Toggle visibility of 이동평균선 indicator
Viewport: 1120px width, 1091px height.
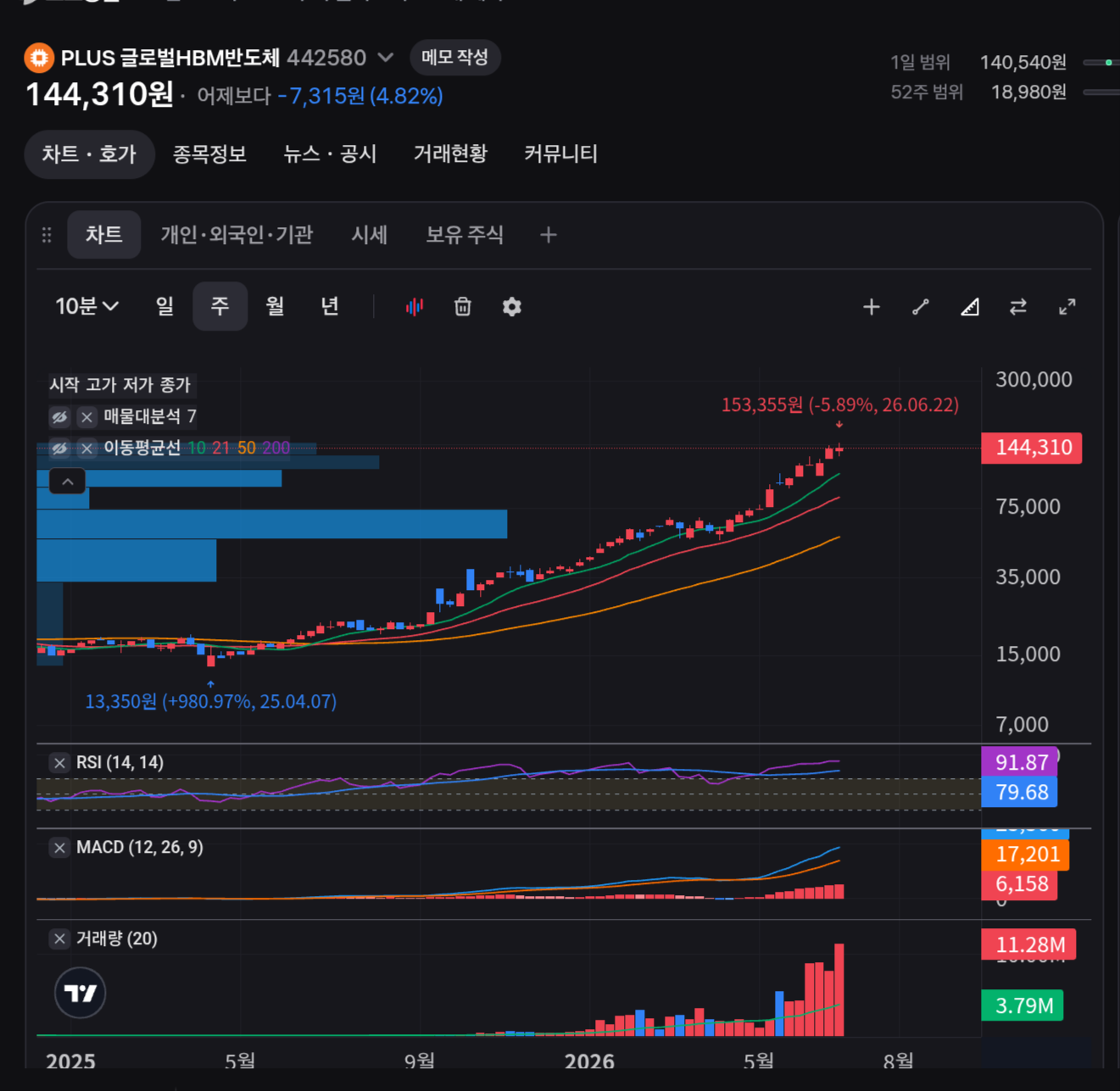pyautogui.click(x=59, y=448)
